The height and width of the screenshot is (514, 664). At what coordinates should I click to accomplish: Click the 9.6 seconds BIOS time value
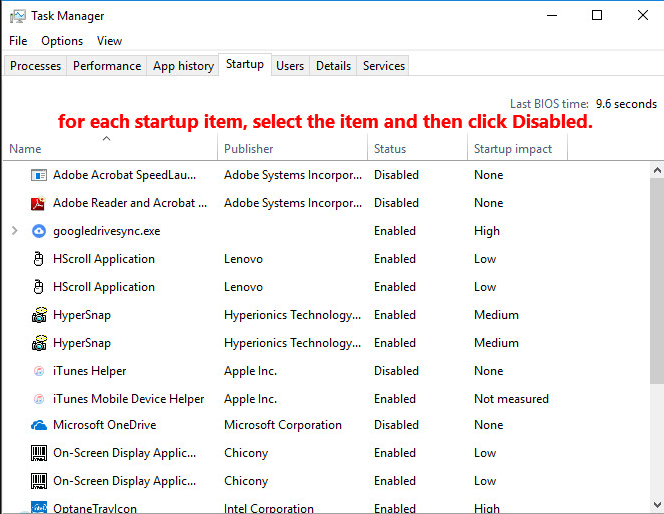pos(626,104)
